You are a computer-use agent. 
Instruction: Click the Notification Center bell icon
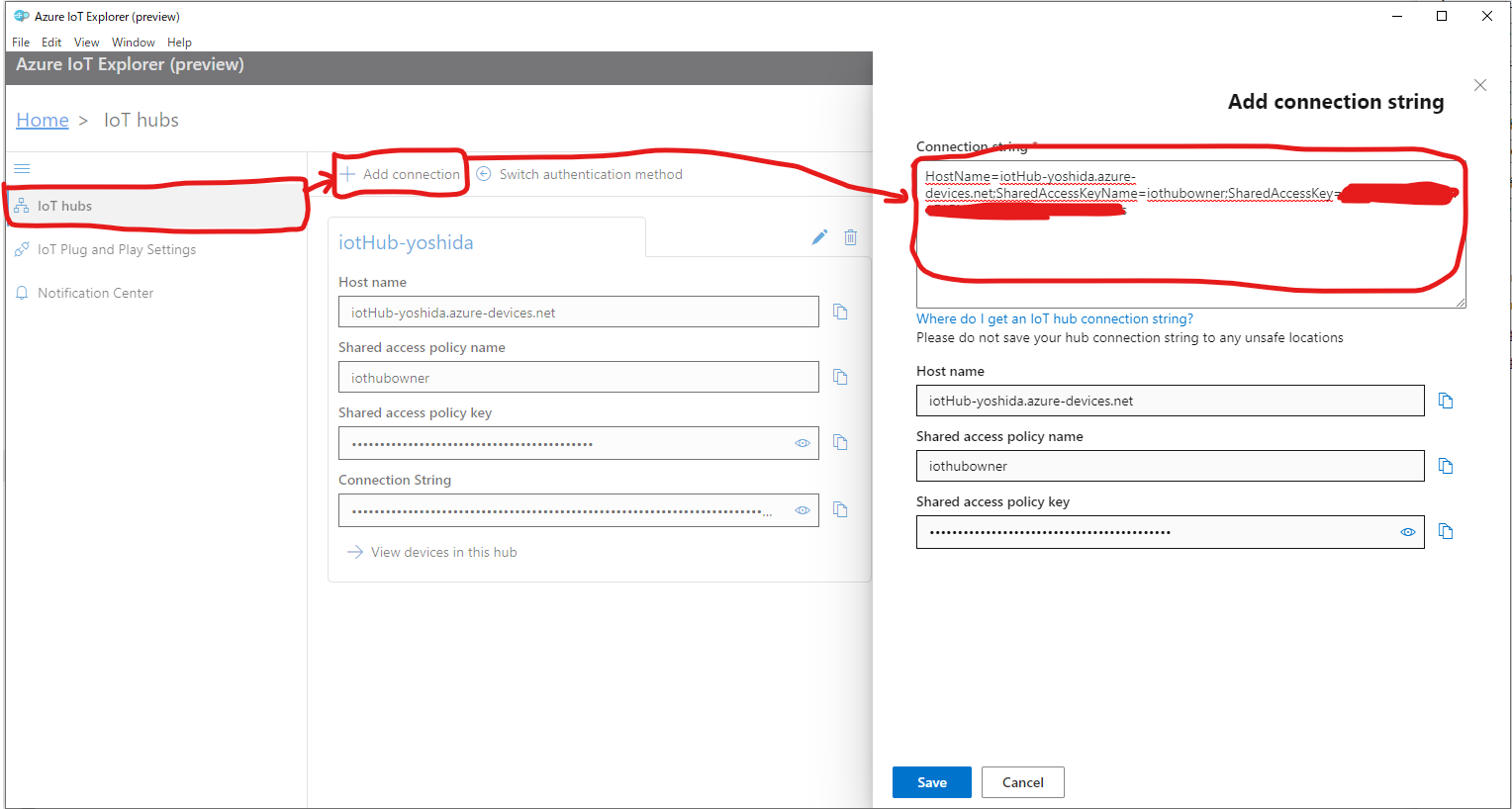(22, 293)
